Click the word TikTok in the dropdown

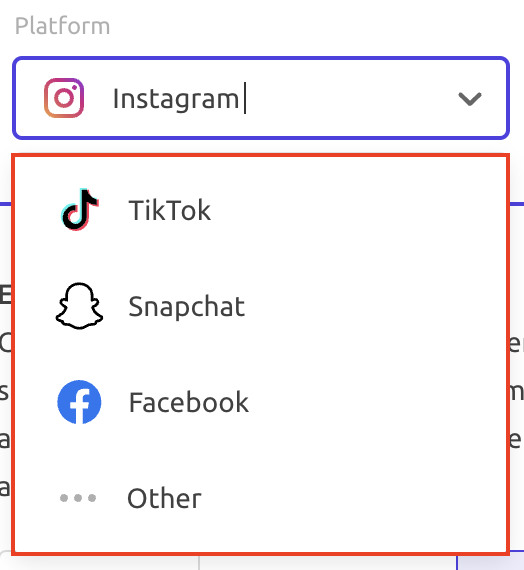(x=169, y=210)
